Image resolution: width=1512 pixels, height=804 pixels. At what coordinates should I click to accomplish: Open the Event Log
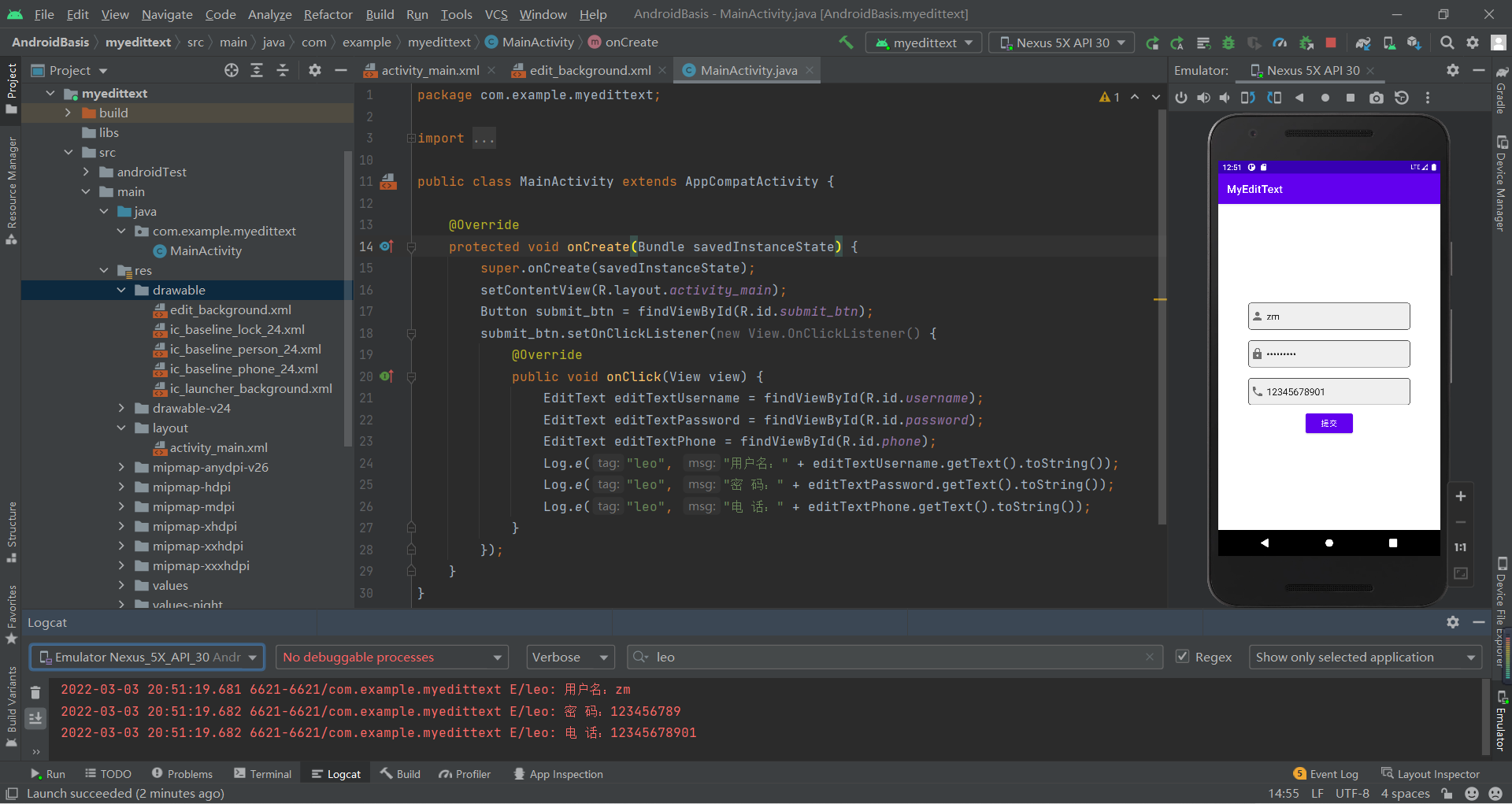(1325, 774)
